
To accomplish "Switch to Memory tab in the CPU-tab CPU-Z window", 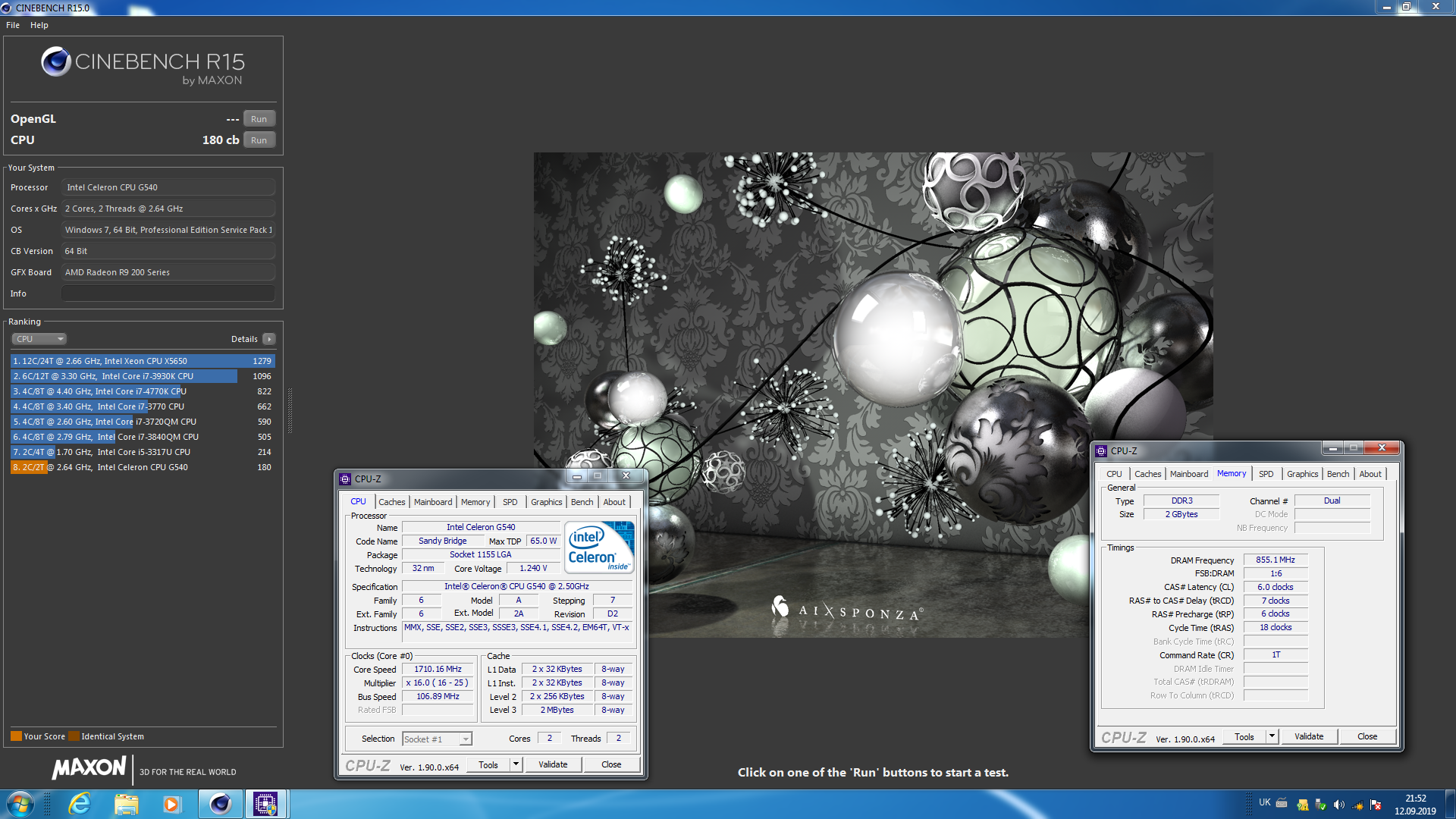I will (x=475, y=502).
